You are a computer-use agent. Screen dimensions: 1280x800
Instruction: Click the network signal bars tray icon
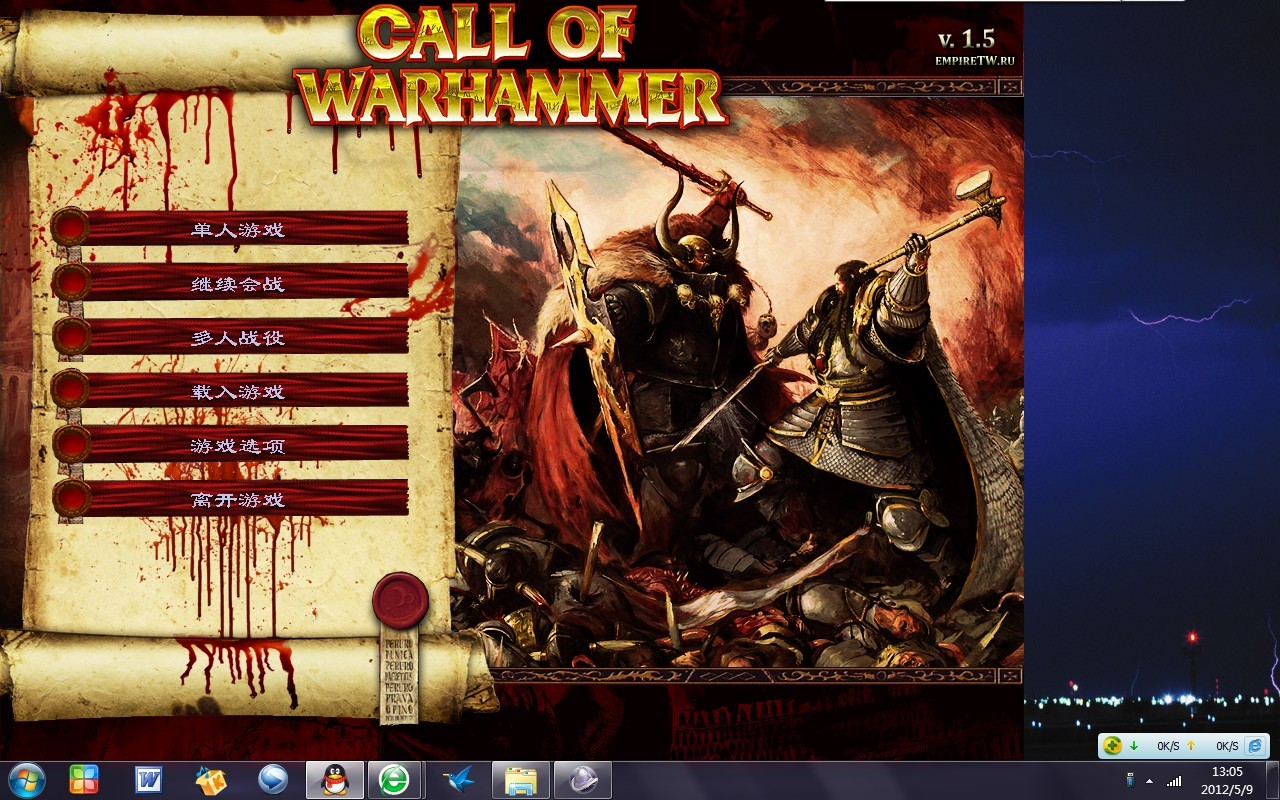(x=1174, y=780)
